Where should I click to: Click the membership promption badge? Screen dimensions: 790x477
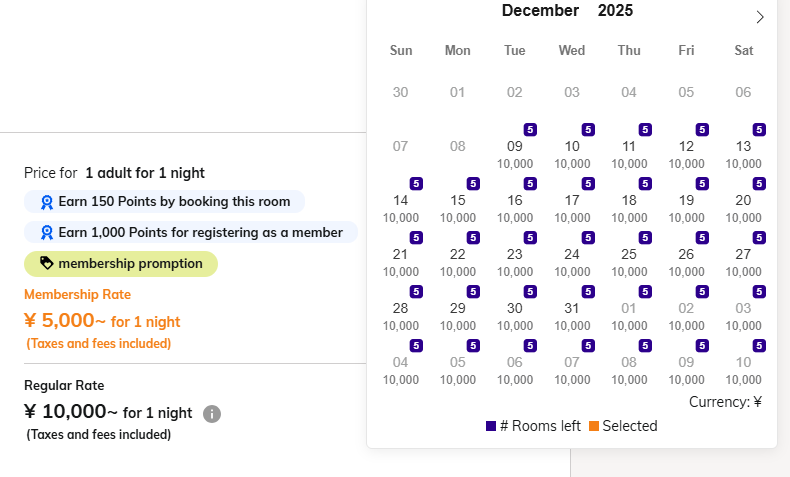click(121, 264)
